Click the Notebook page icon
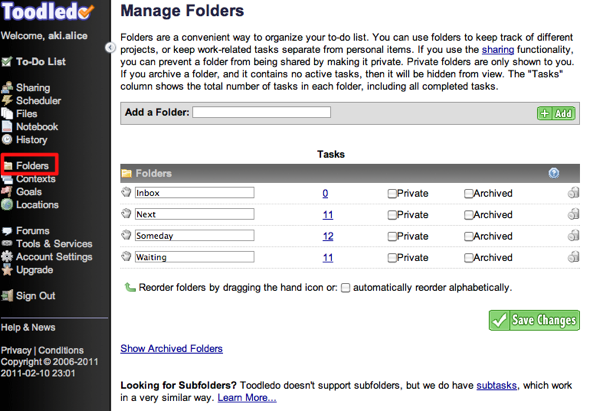 [x=7, y=127]
